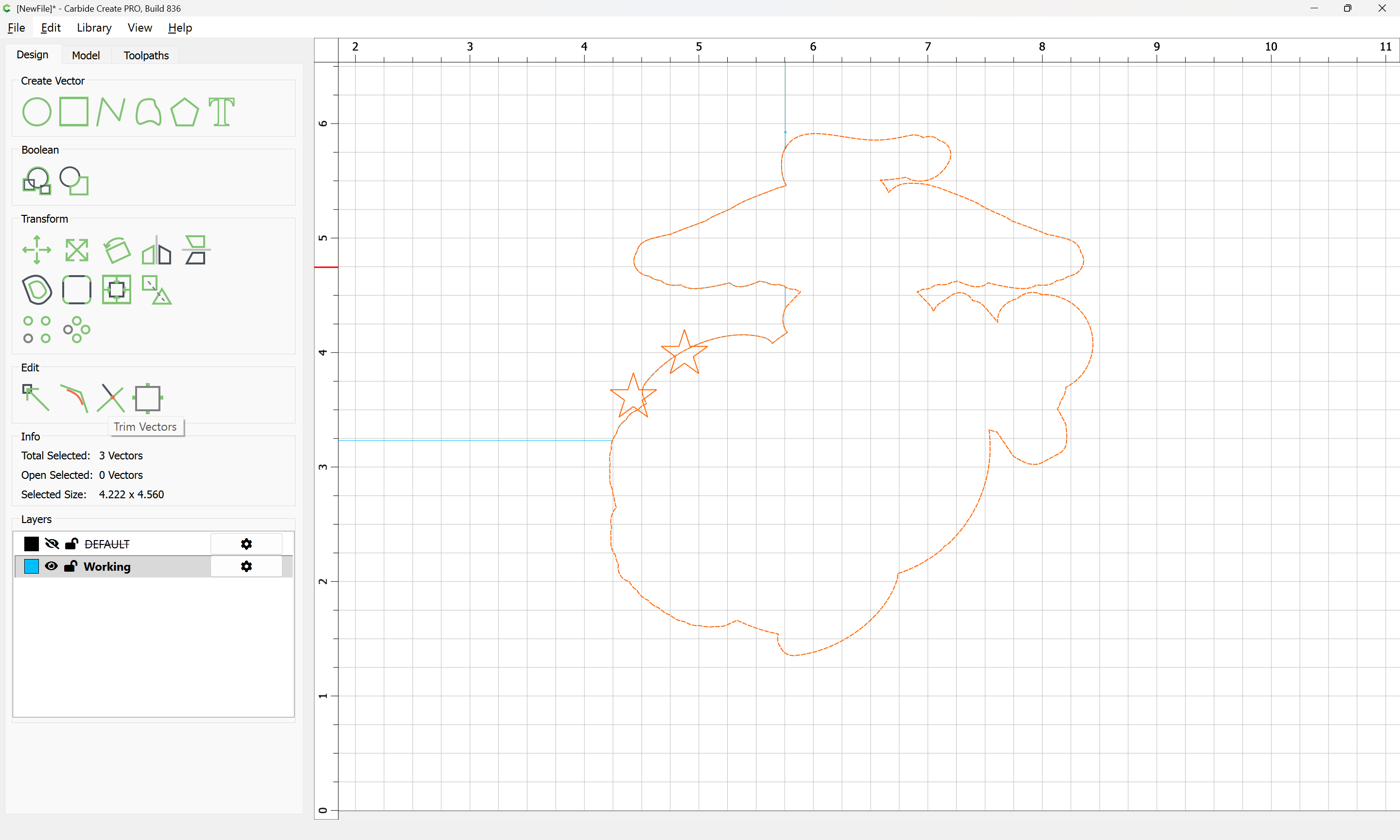Open the Node Edit tool

click(36, 398)
